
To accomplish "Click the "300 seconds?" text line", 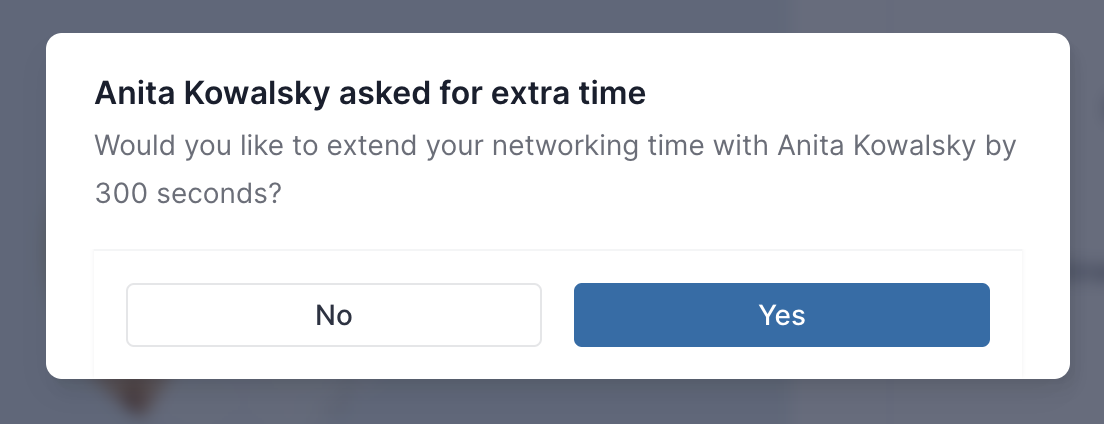I will (188, 193).
